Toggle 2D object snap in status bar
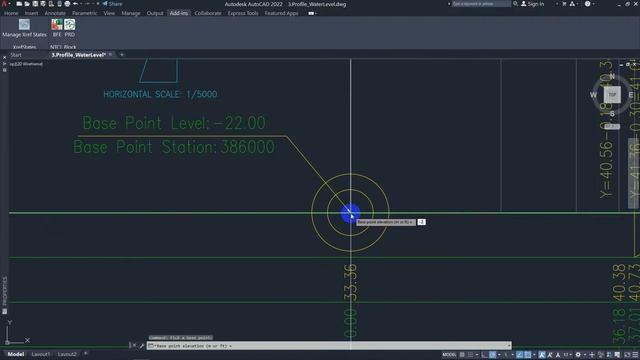640x360 pixels. pyautogui.click(x=527, y=355)
